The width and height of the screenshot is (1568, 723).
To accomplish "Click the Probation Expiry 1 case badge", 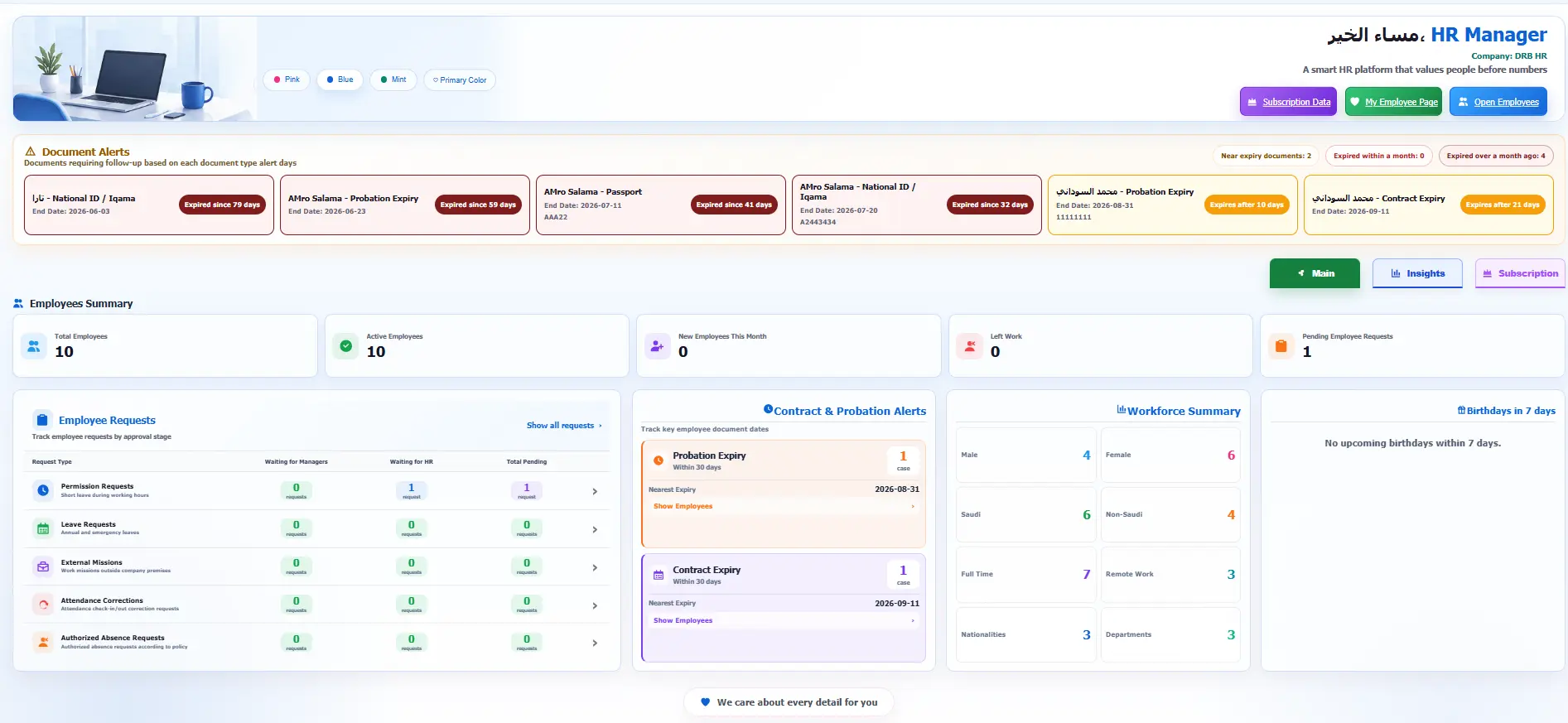I will click(903, 460).
